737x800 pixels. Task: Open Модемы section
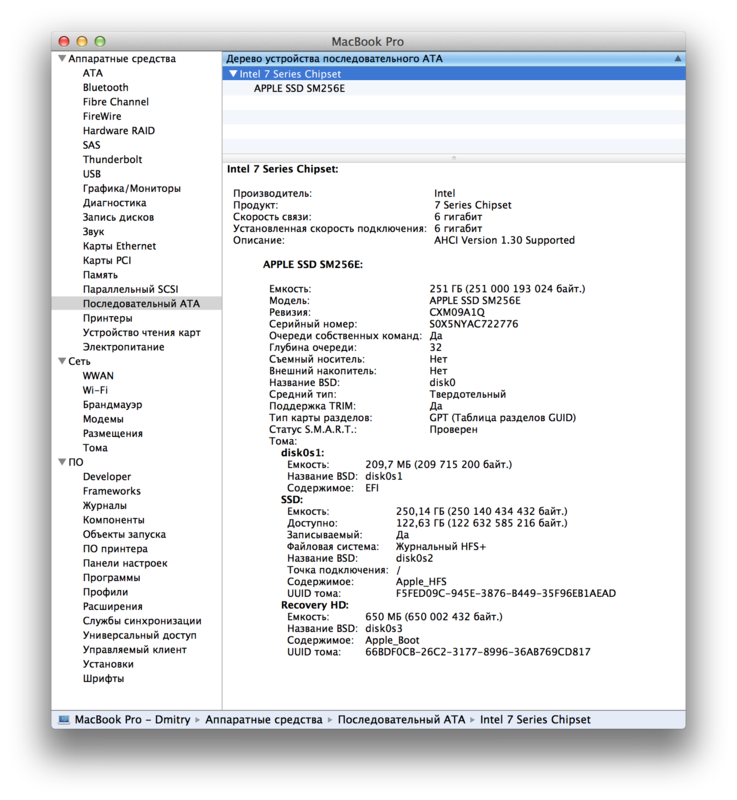click(x=103, y=419)
